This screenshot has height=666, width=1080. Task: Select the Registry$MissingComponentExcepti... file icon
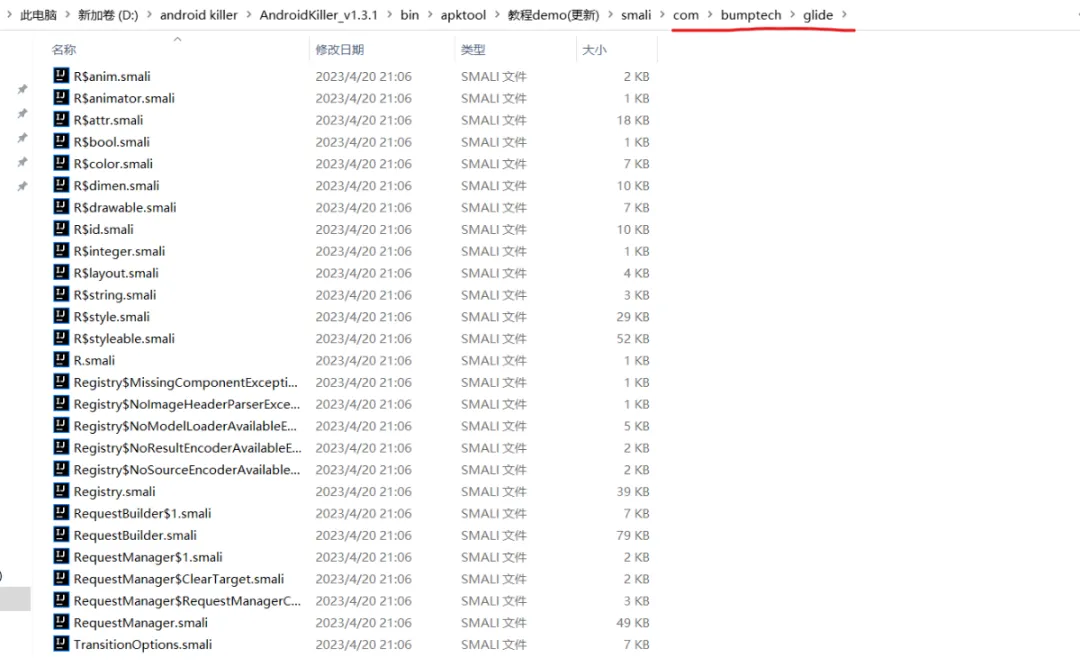[61, 382]
